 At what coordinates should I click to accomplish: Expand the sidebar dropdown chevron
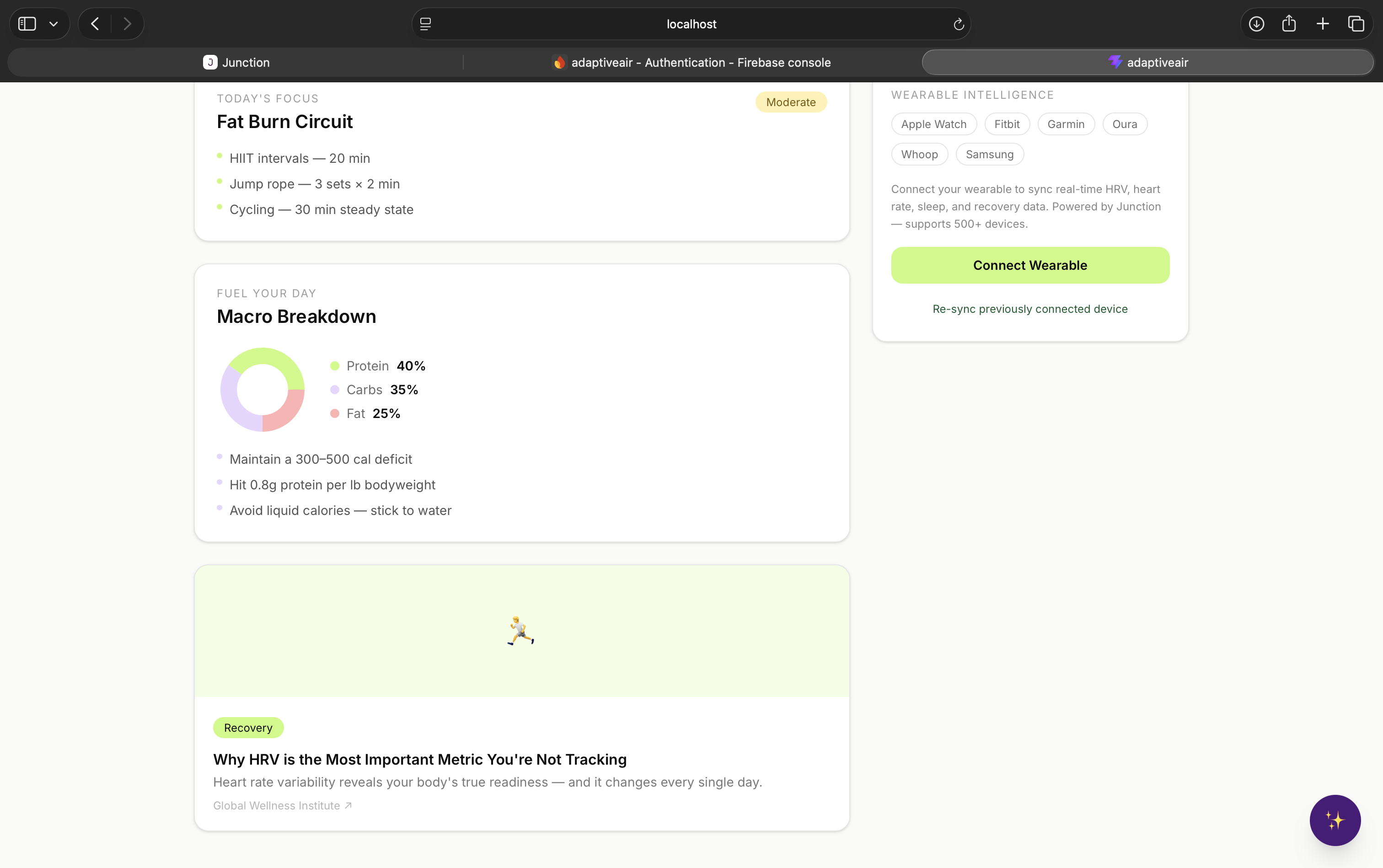tap(54, 24)
